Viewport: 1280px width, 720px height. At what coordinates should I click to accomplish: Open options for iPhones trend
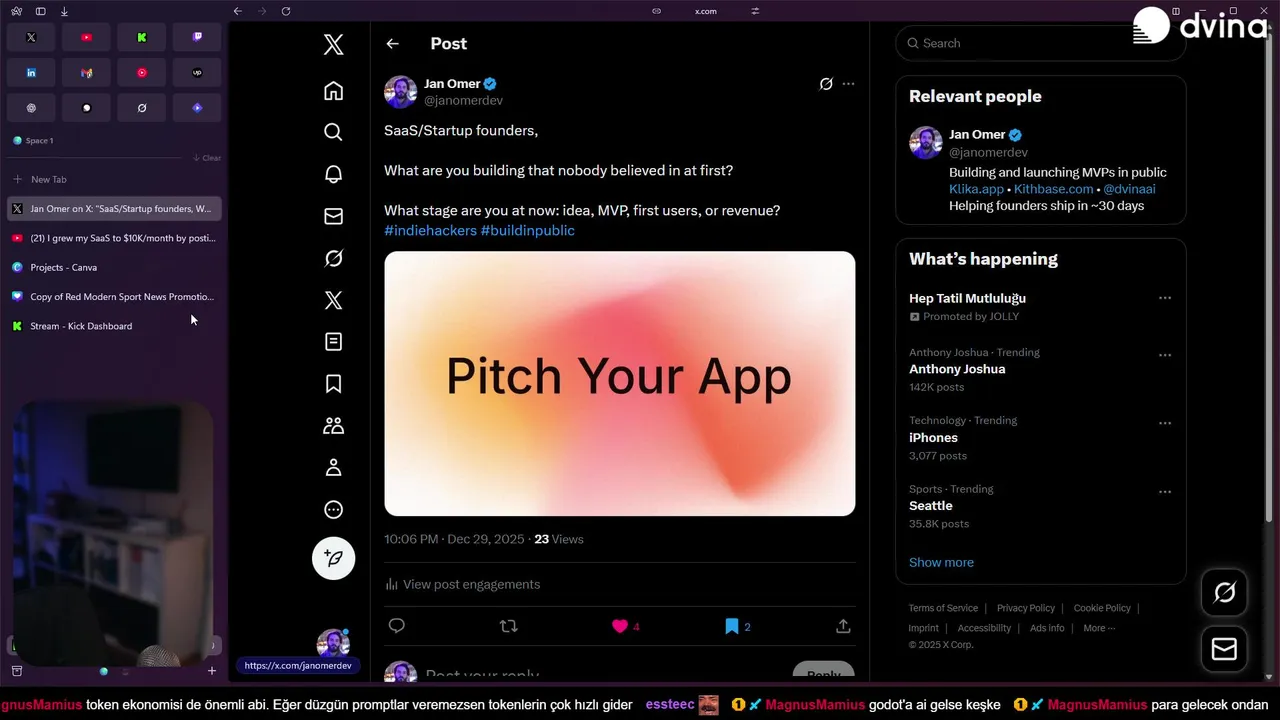(x=1165, y=423)
